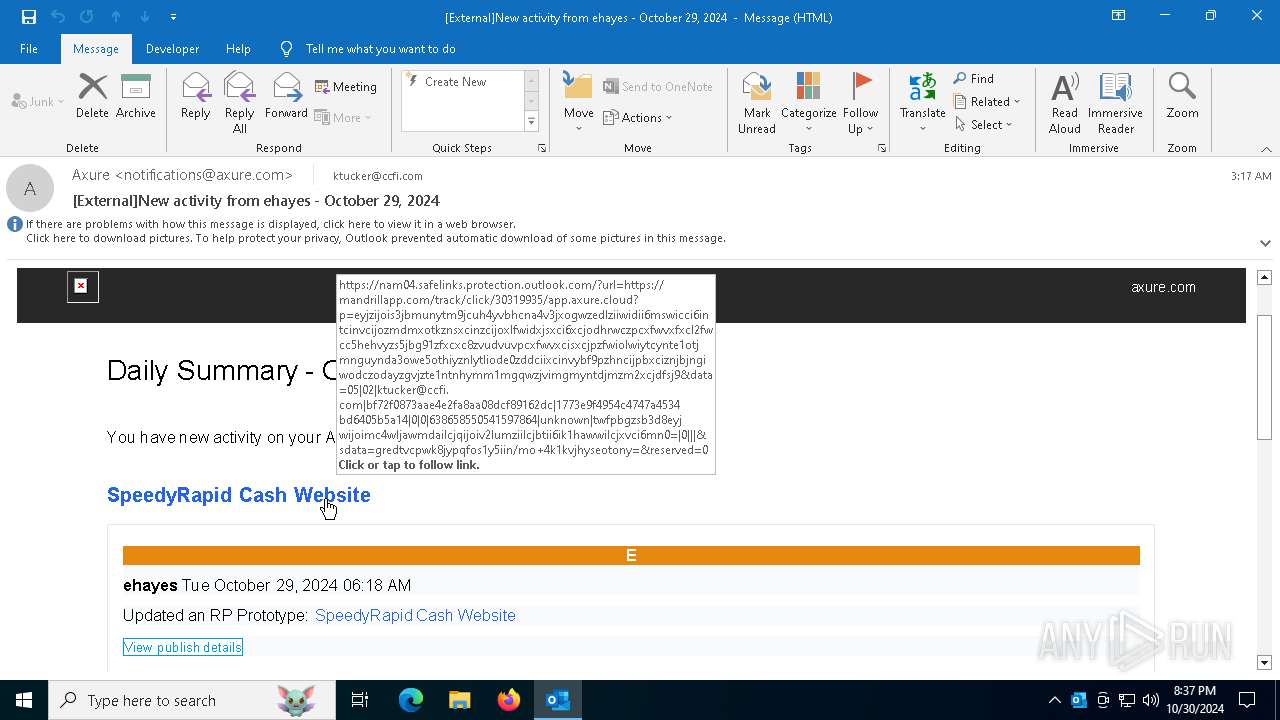Delete the message with Delete icon
Screen dimensions: 1280x720
coord(92,96)
